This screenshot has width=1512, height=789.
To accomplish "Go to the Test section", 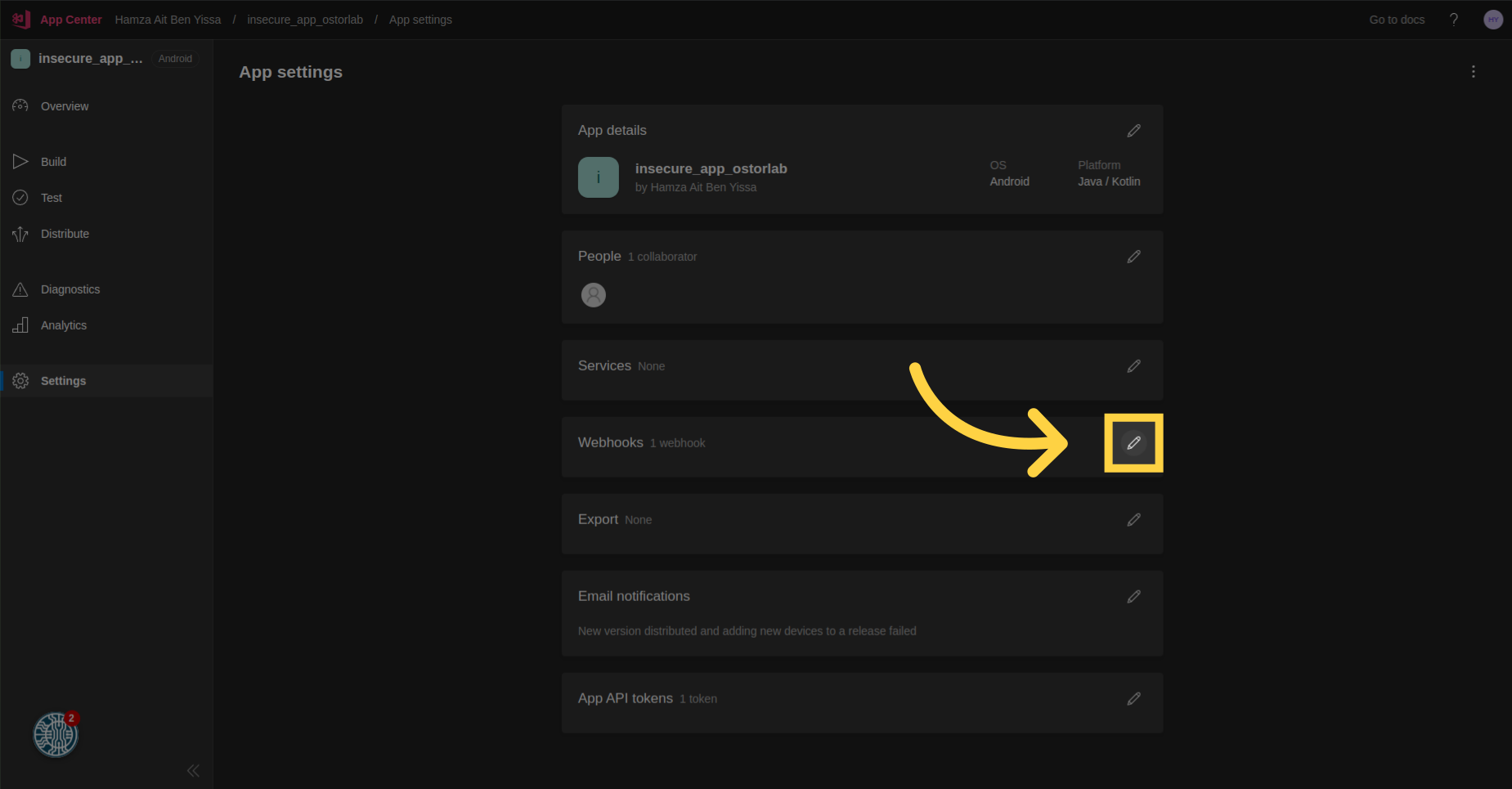I will (x=106, y=198).
